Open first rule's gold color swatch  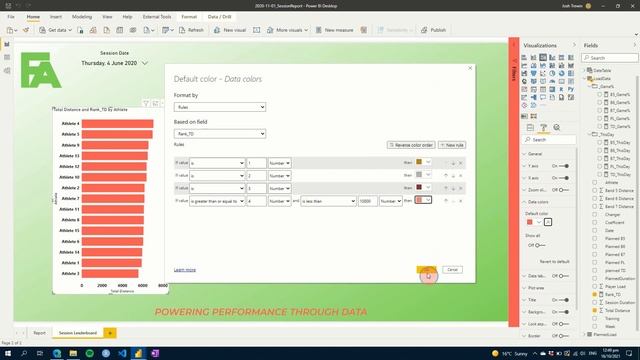[423, 162]
